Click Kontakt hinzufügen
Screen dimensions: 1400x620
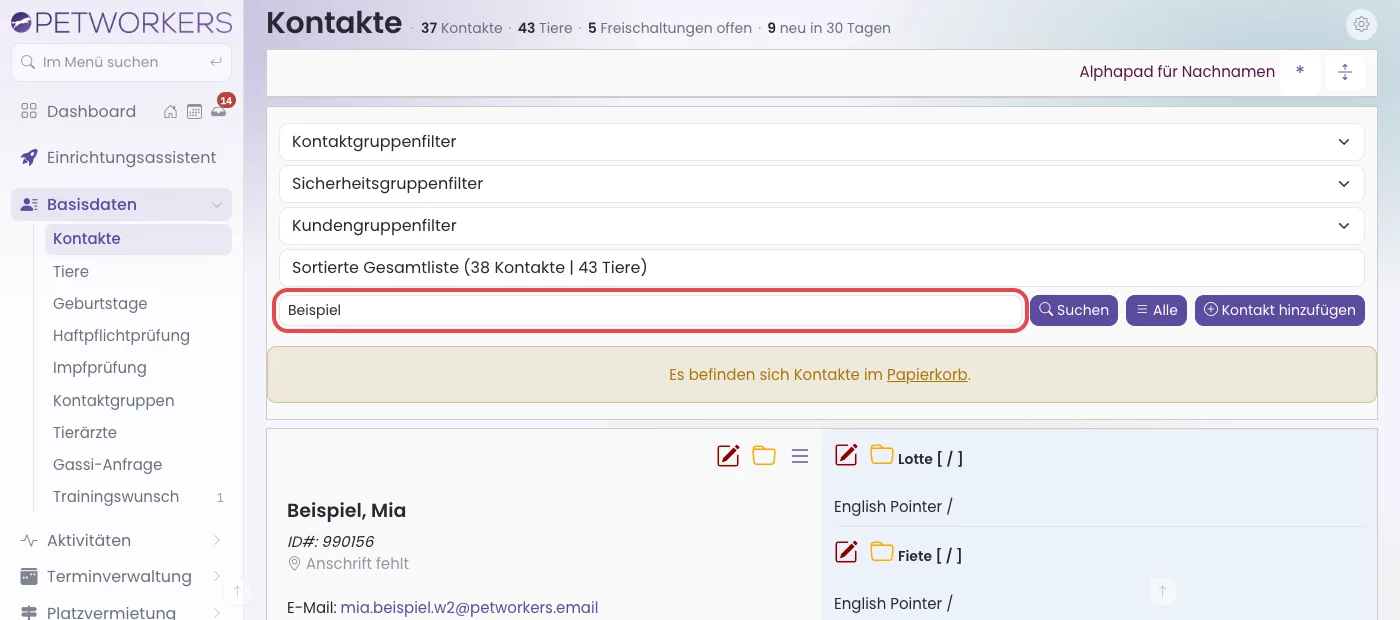coord(1280,310)
